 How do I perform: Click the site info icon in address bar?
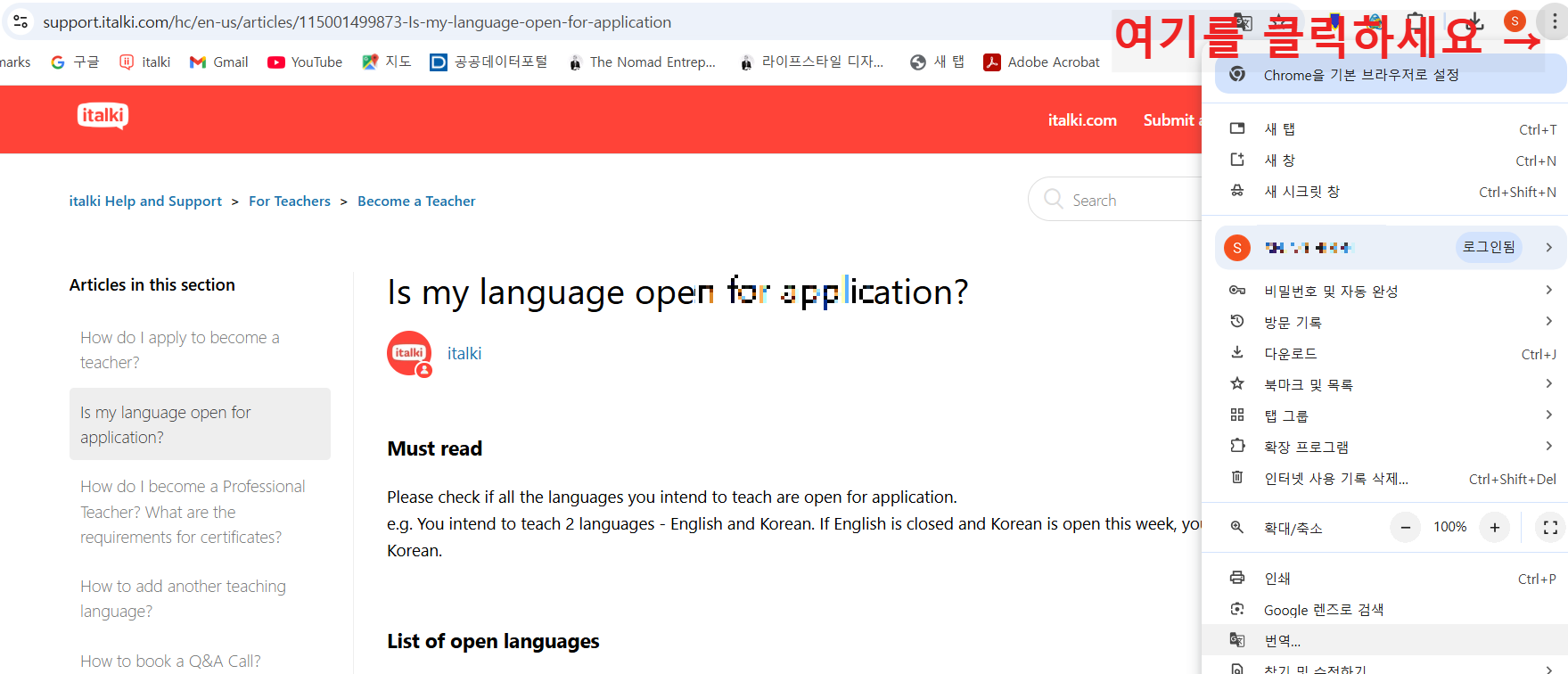point(21,21)
